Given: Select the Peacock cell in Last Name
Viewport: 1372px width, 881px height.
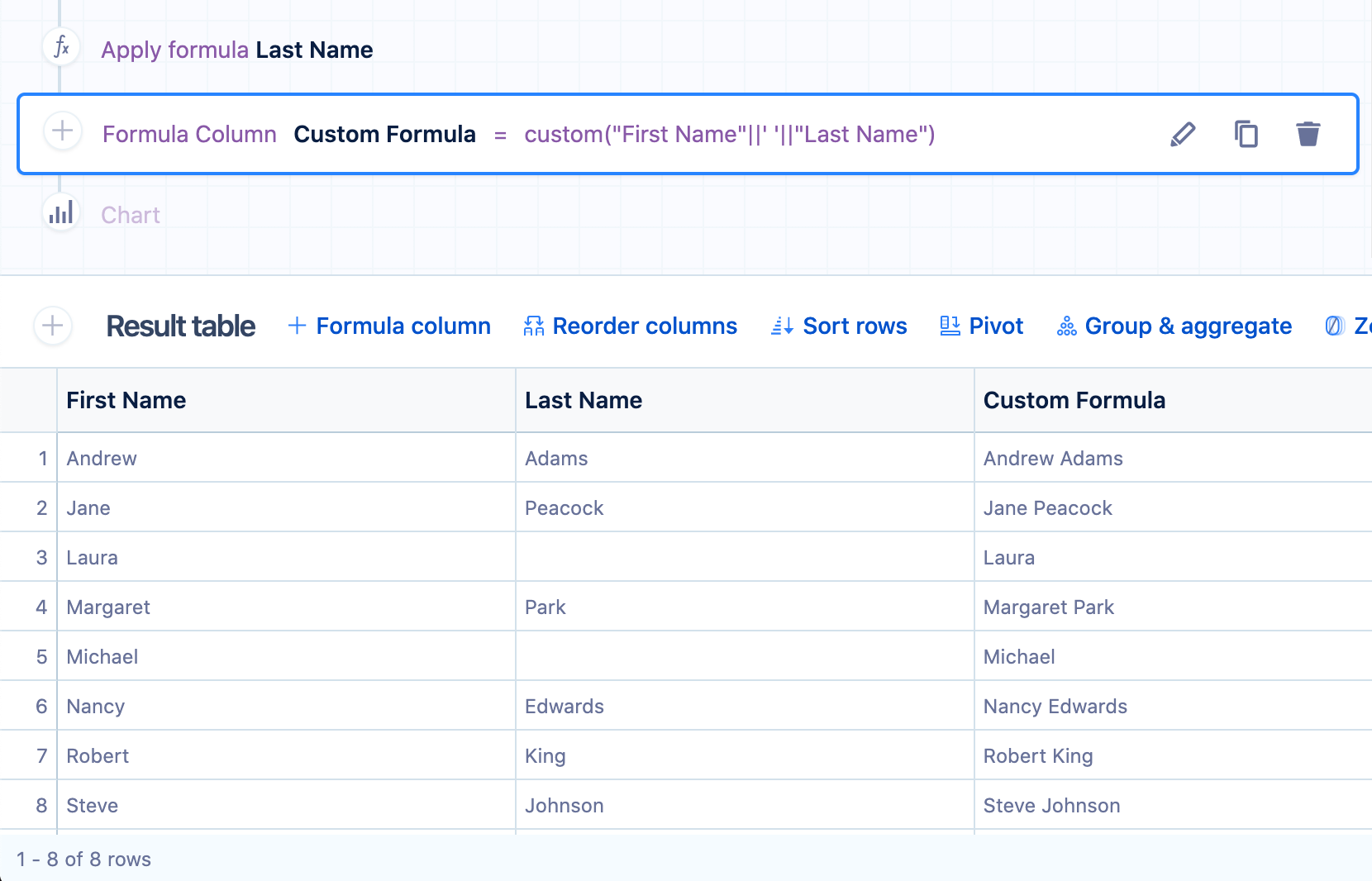Looking at the screenshot, I should click(565, 508).
